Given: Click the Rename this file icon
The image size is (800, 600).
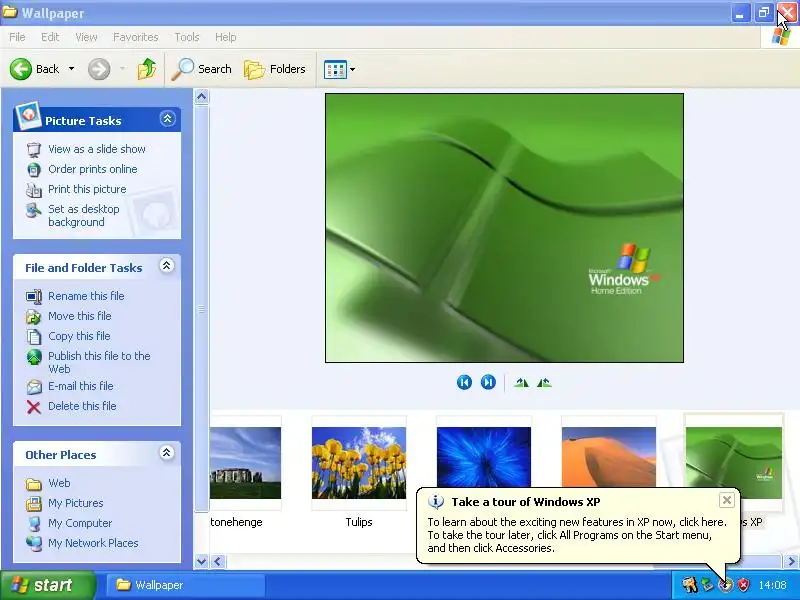Looking at the screenshot, I should (34, 296).
